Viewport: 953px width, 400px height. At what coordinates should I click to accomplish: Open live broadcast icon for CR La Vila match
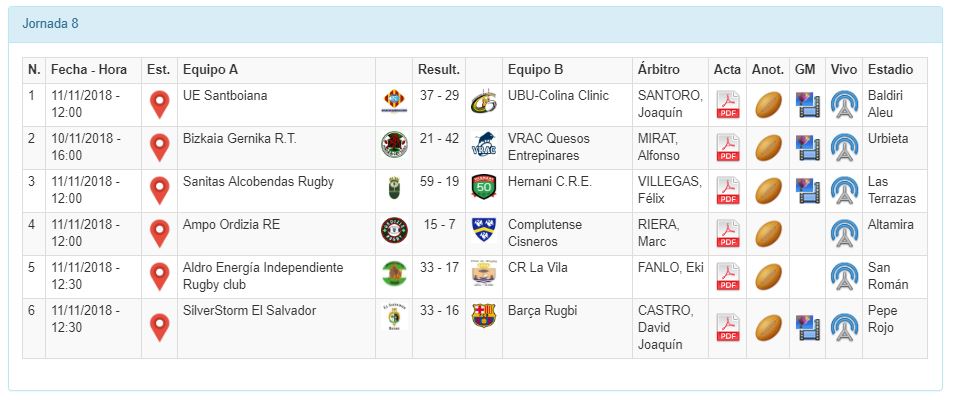pos(844,277)
